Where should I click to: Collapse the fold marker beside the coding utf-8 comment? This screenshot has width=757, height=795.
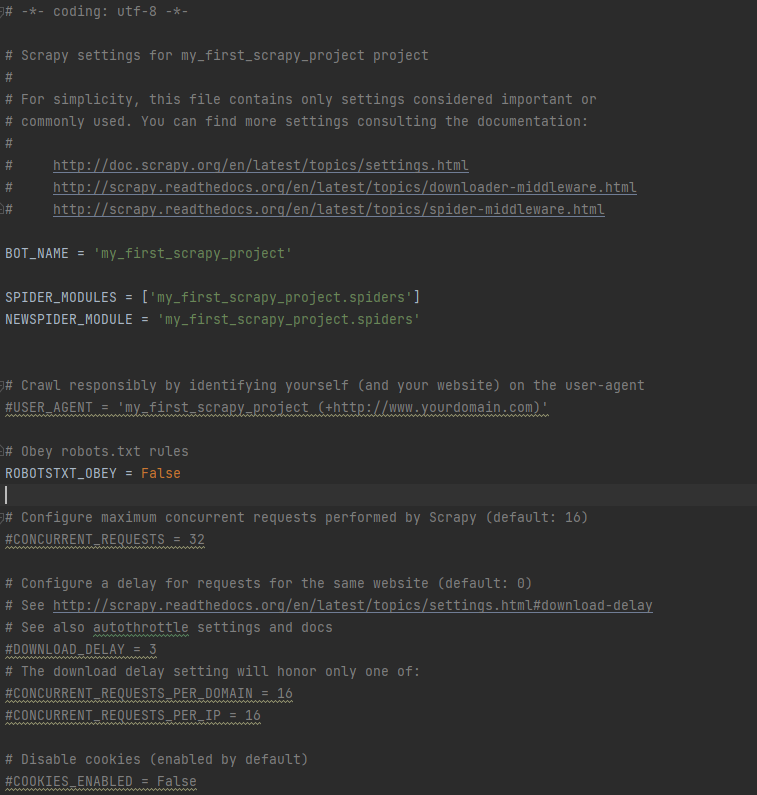click(3, 12)
